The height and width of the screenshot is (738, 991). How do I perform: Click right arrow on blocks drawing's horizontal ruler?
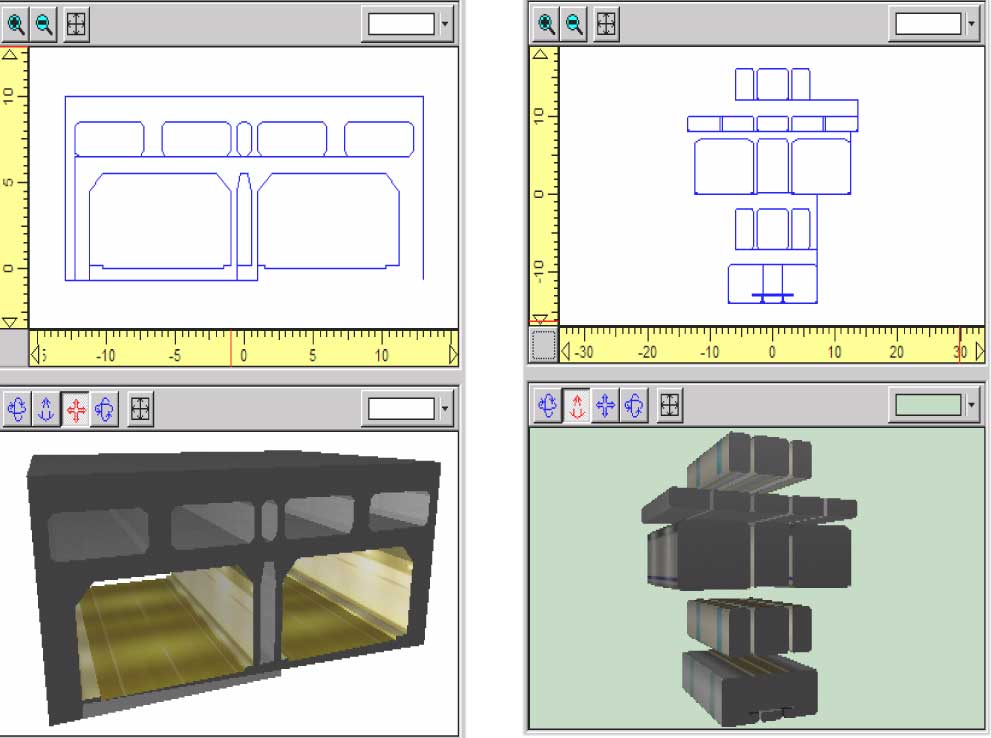tap(979, 351)
